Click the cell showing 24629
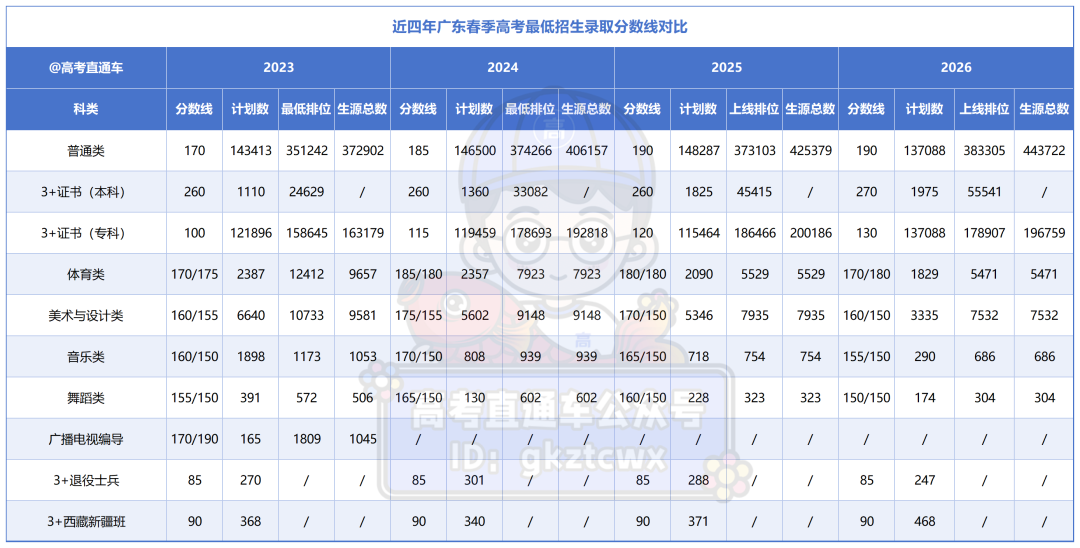 click(307, 192)
